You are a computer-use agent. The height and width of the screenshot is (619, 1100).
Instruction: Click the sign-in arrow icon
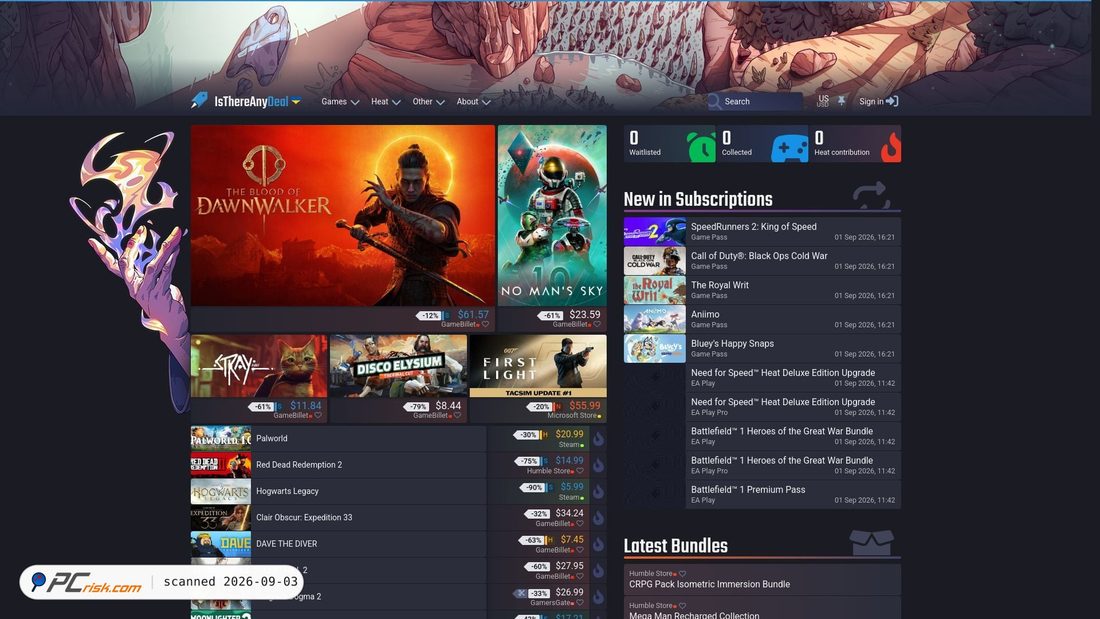(892, 101)
